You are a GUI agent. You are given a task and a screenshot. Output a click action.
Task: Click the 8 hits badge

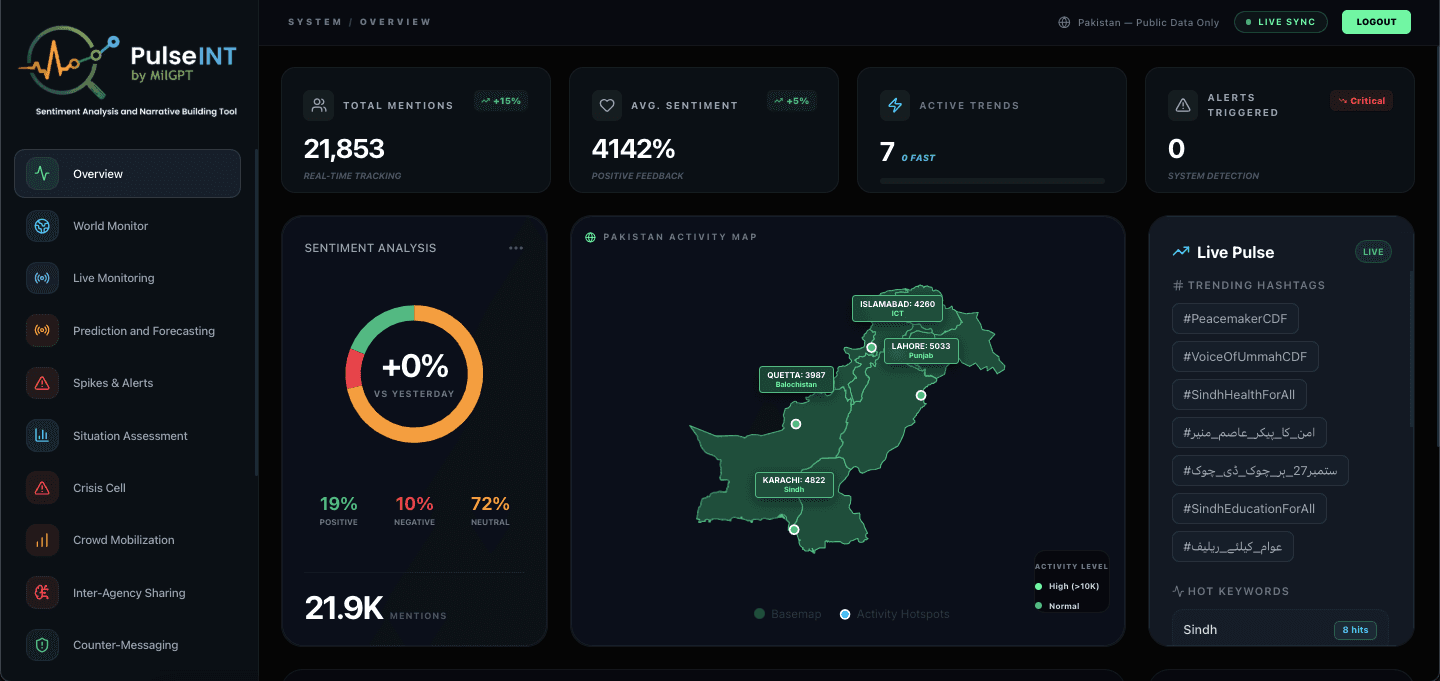click(1355, 630)
